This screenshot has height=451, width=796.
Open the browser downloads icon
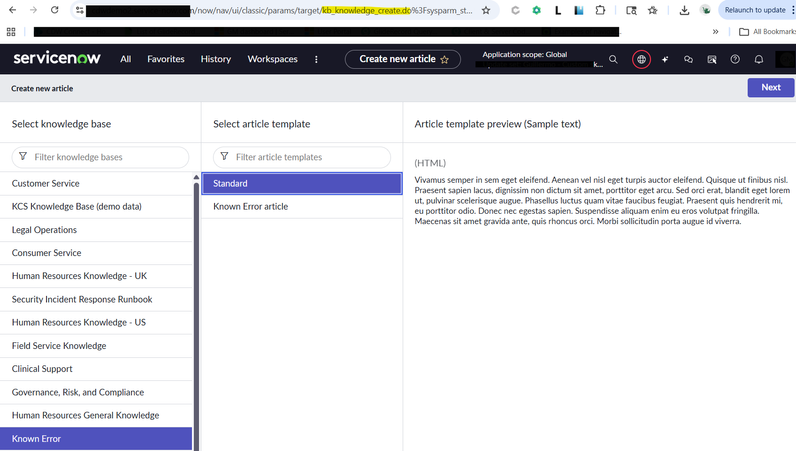coord(684,10)
